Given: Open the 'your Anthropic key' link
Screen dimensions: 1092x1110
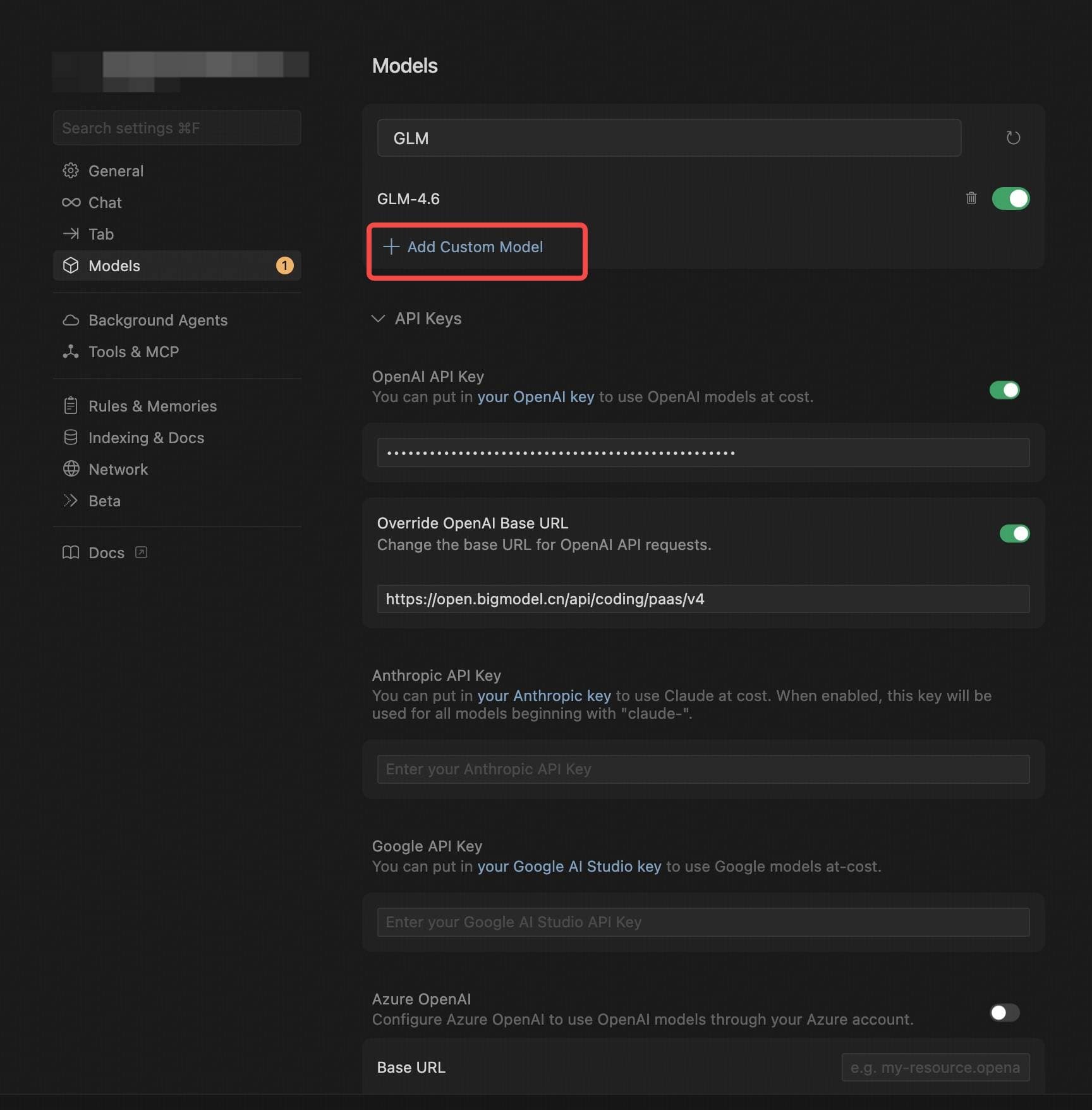Looking at the screenshot, I should 544,695.
